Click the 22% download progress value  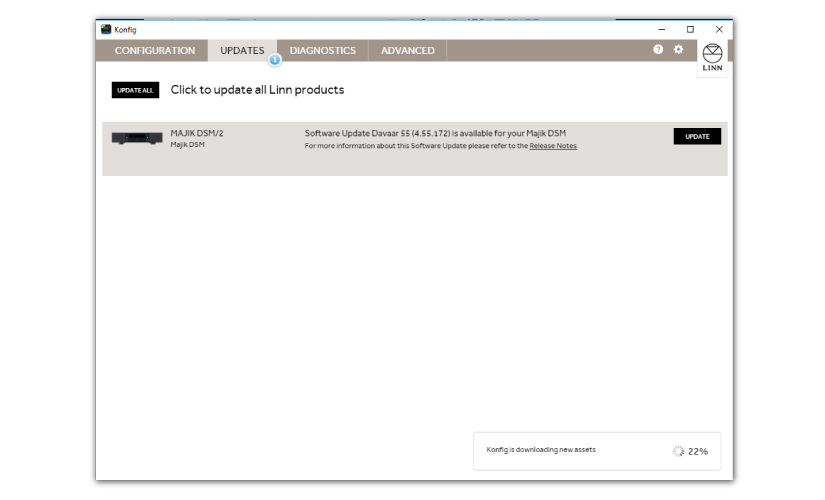(x=698, y=452)
